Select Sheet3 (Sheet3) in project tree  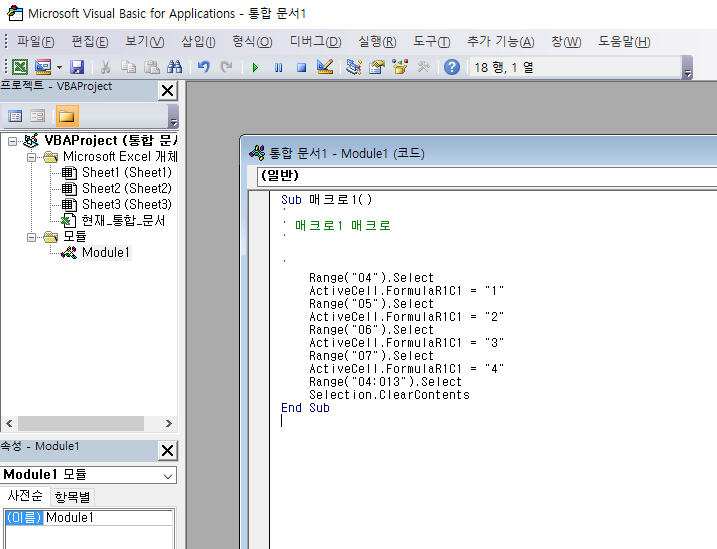pos(127,204)
